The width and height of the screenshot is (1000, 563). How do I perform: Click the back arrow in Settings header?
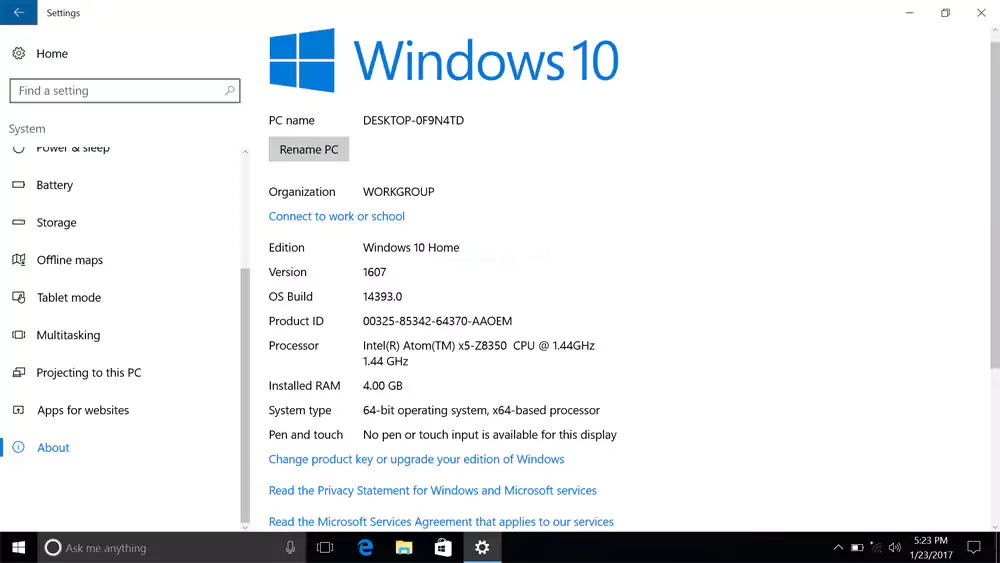click(18, 13)
